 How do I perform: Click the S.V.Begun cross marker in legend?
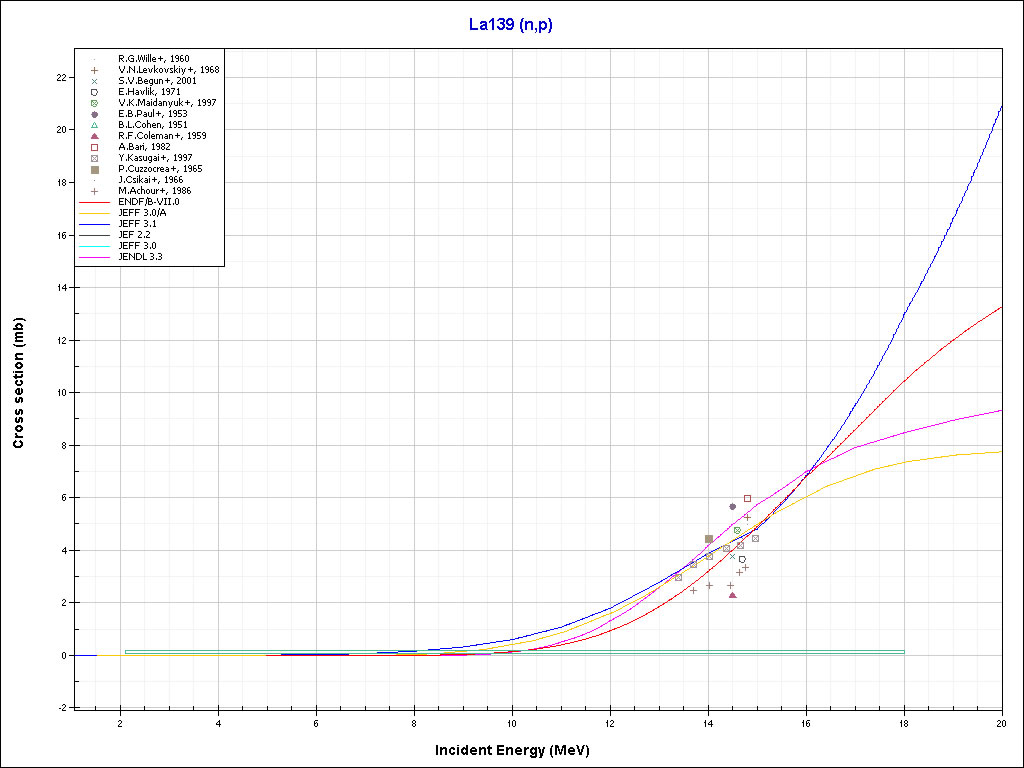click(94, 81)
